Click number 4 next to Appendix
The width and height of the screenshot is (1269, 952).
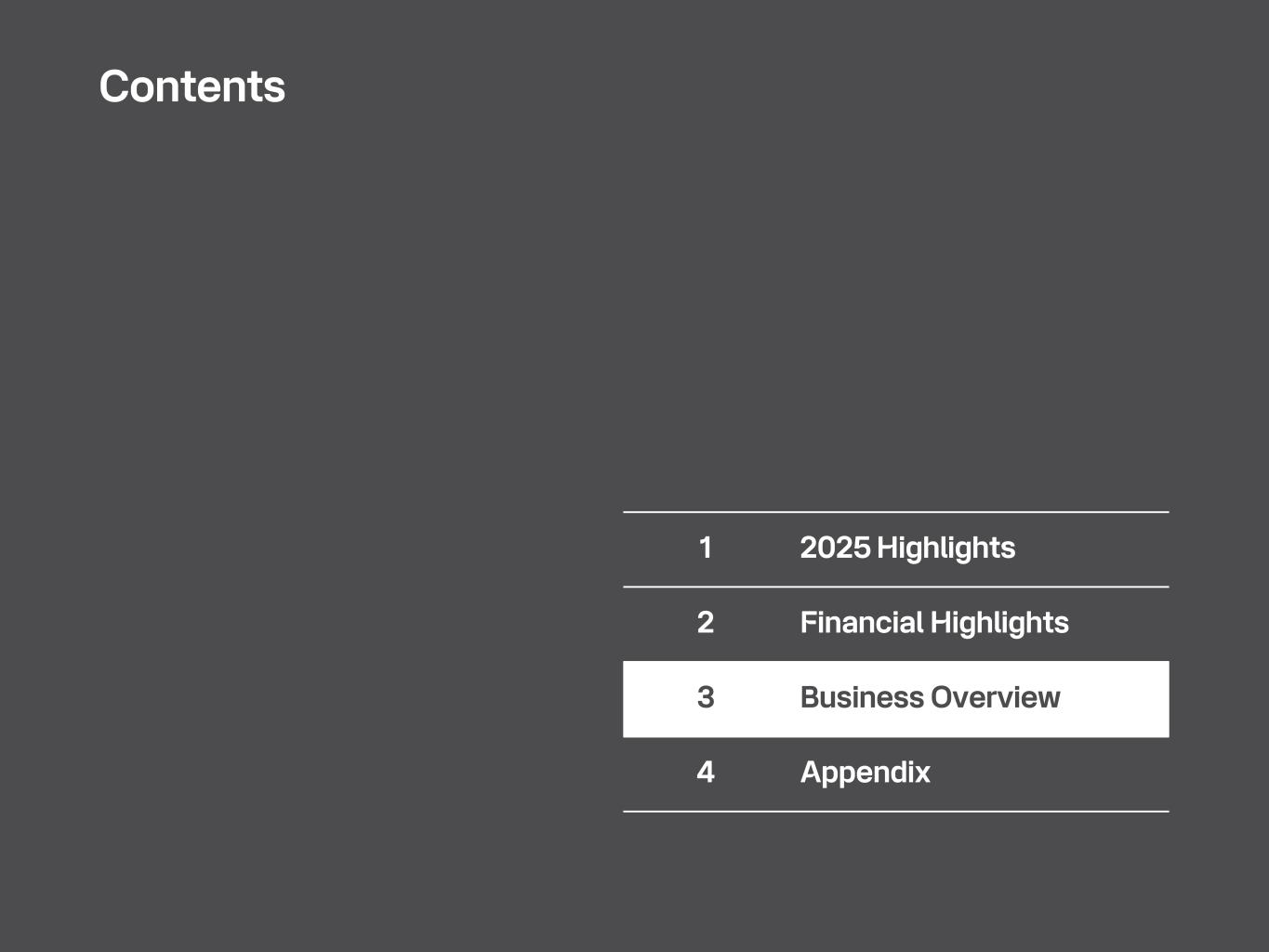click(x=706, y=773)
